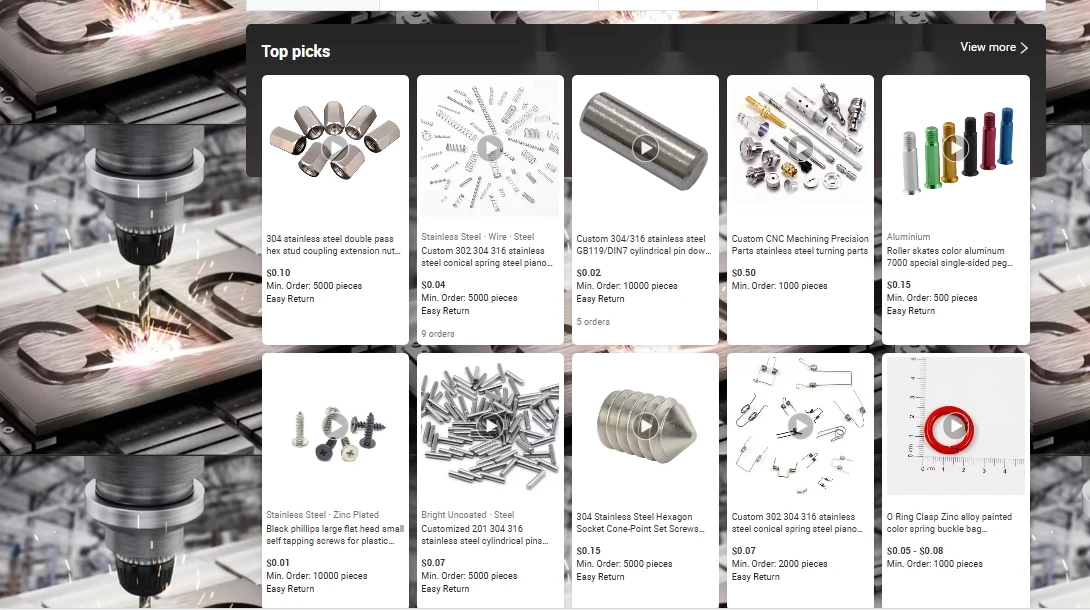Select the bottom-row conical spring product thumbnail
Screen dimensions: 1090x610
pyautogui.click(x=800, y=426)
